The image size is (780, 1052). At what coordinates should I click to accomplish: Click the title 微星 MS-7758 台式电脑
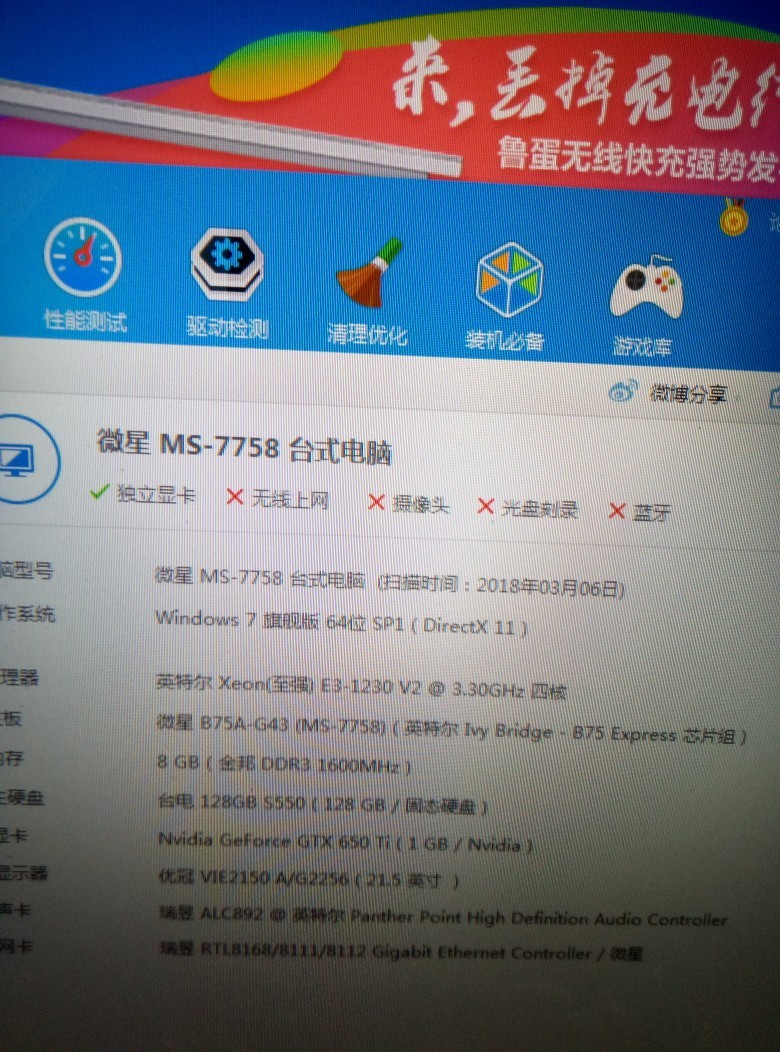point(244,447)
